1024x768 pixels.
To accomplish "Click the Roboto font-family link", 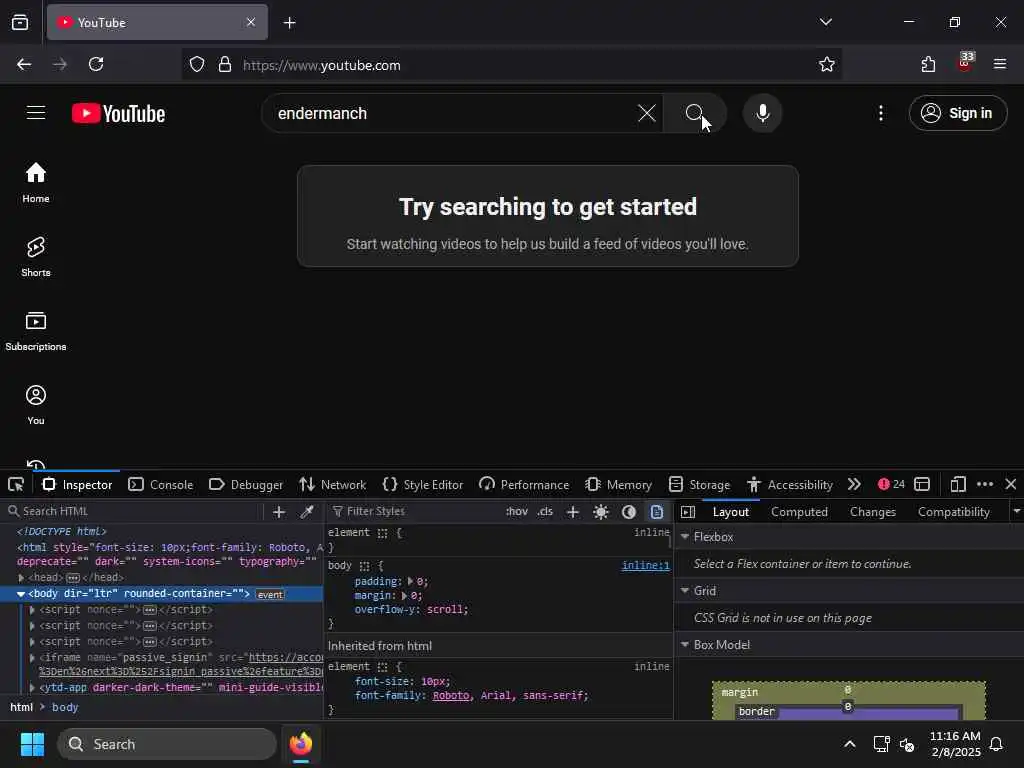I will [x=451, y=696].
